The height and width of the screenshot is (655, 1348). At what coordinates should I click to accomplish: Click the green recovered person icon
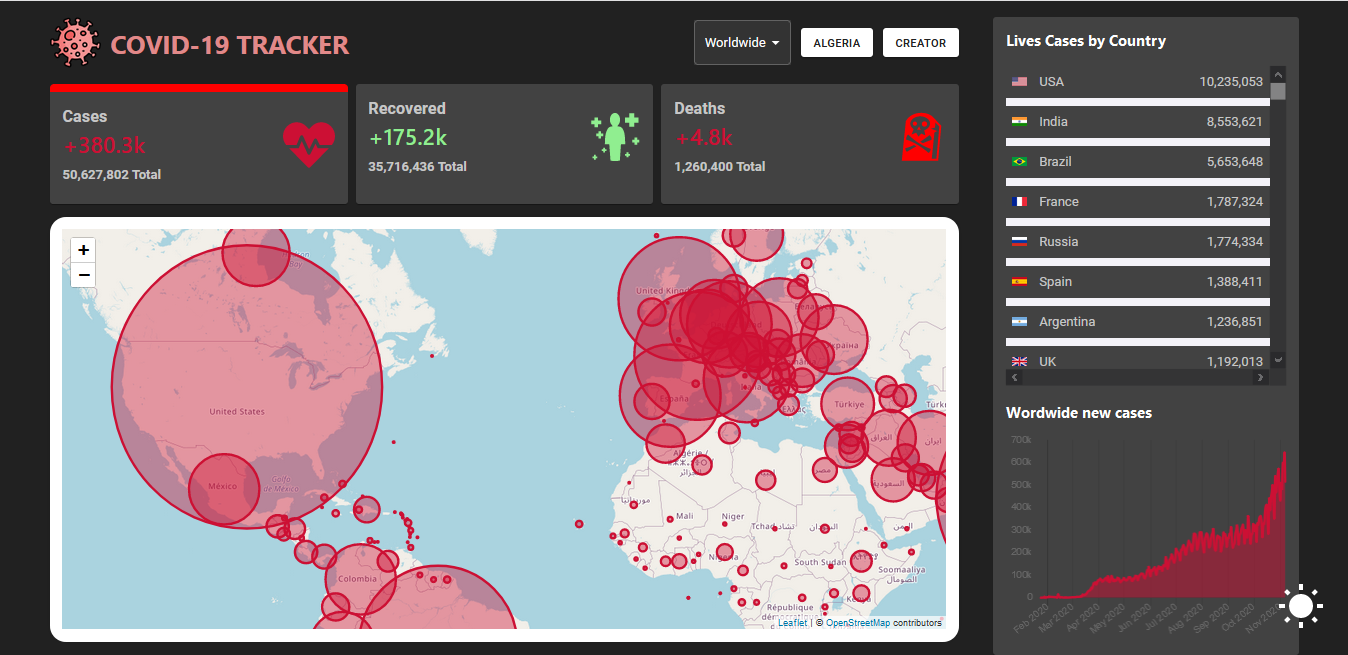[x=614, y=137]
